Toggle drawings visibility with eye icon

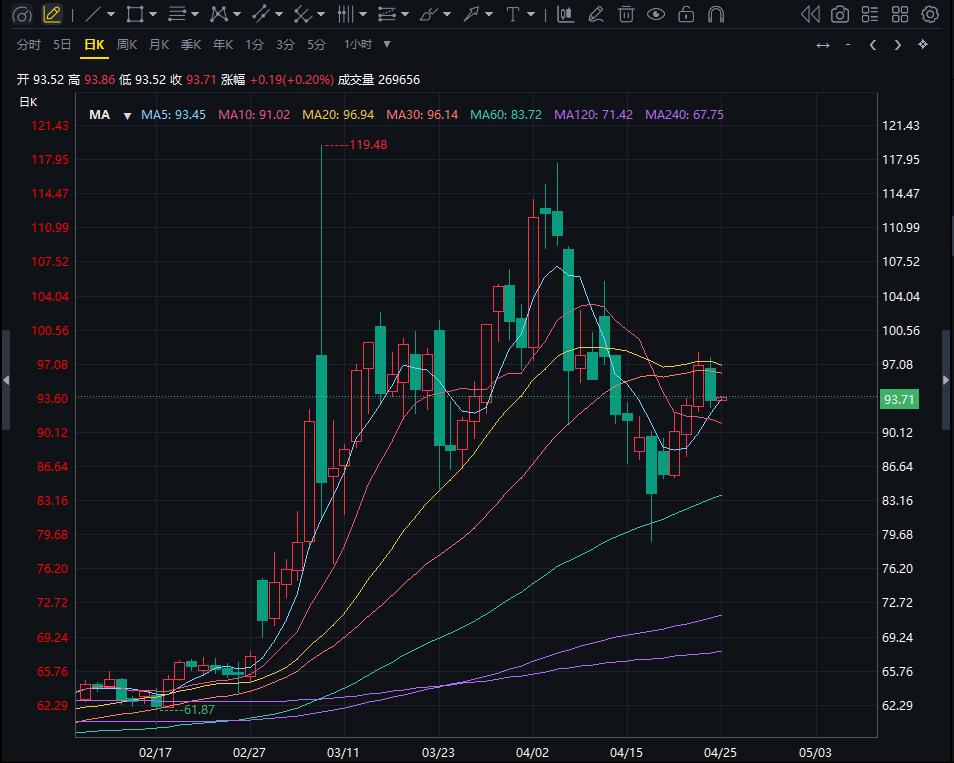tap(656, 14)
